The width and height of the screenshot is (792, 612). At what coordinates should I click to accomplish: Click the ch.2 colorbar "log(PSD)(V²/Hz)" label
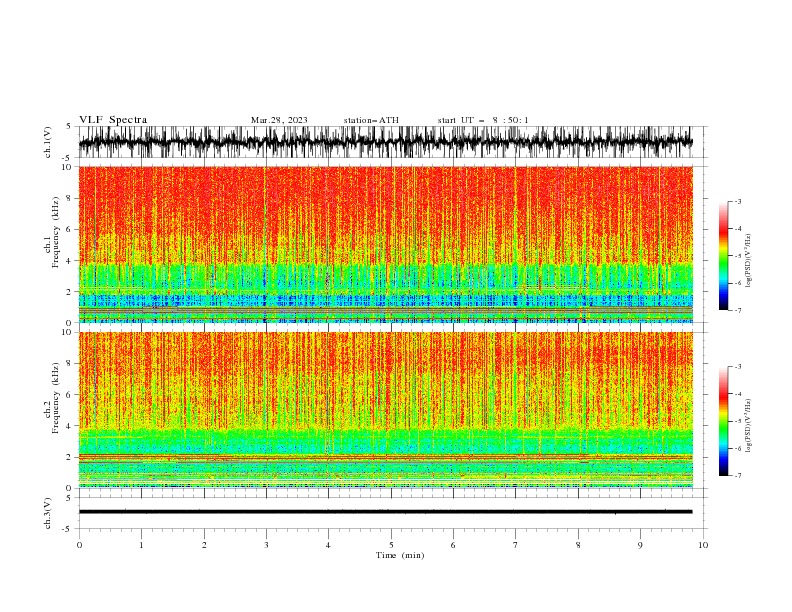(x=748, y=426)
